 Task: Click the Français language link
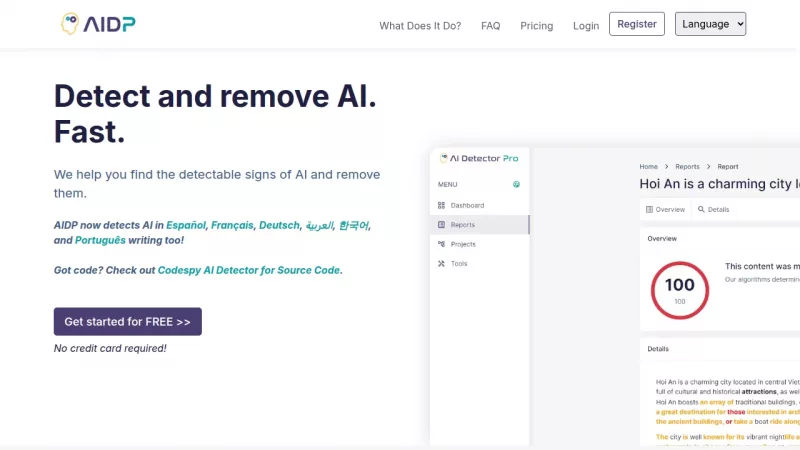click(232, 225)
